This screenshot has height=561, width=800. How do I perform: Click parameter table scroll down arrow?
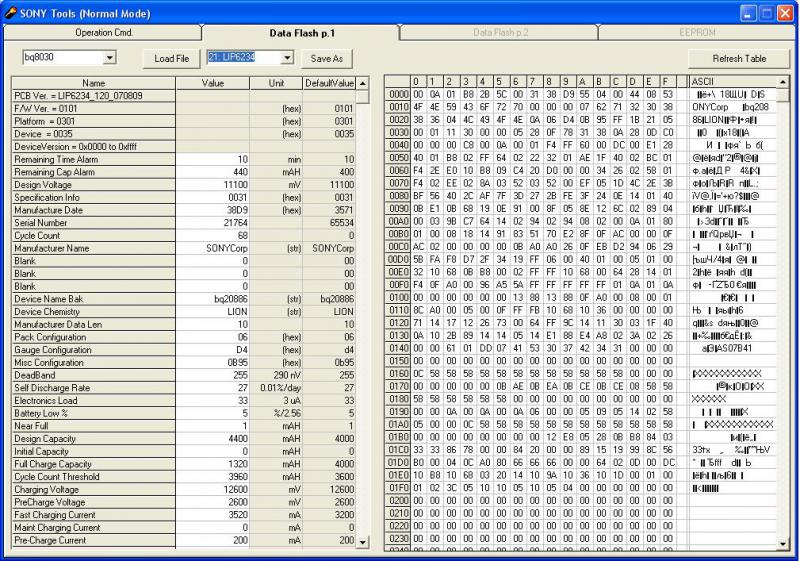(x=362, y=542)
